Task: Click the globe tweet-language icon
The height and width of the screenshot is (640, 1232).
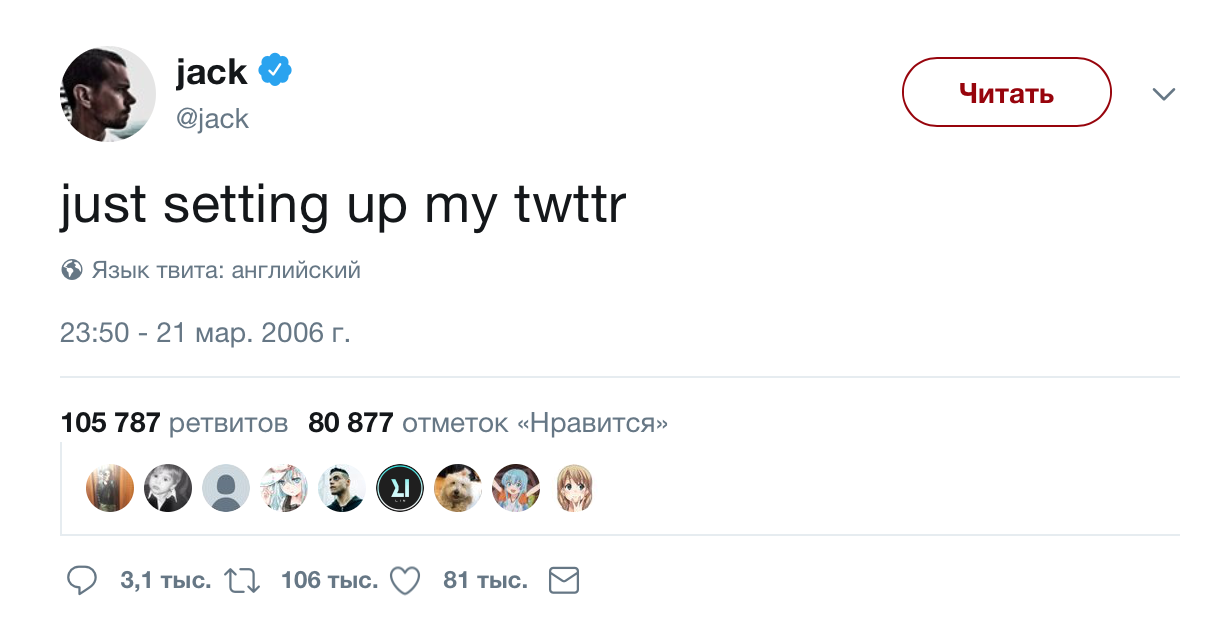Action: coord(70,269)
